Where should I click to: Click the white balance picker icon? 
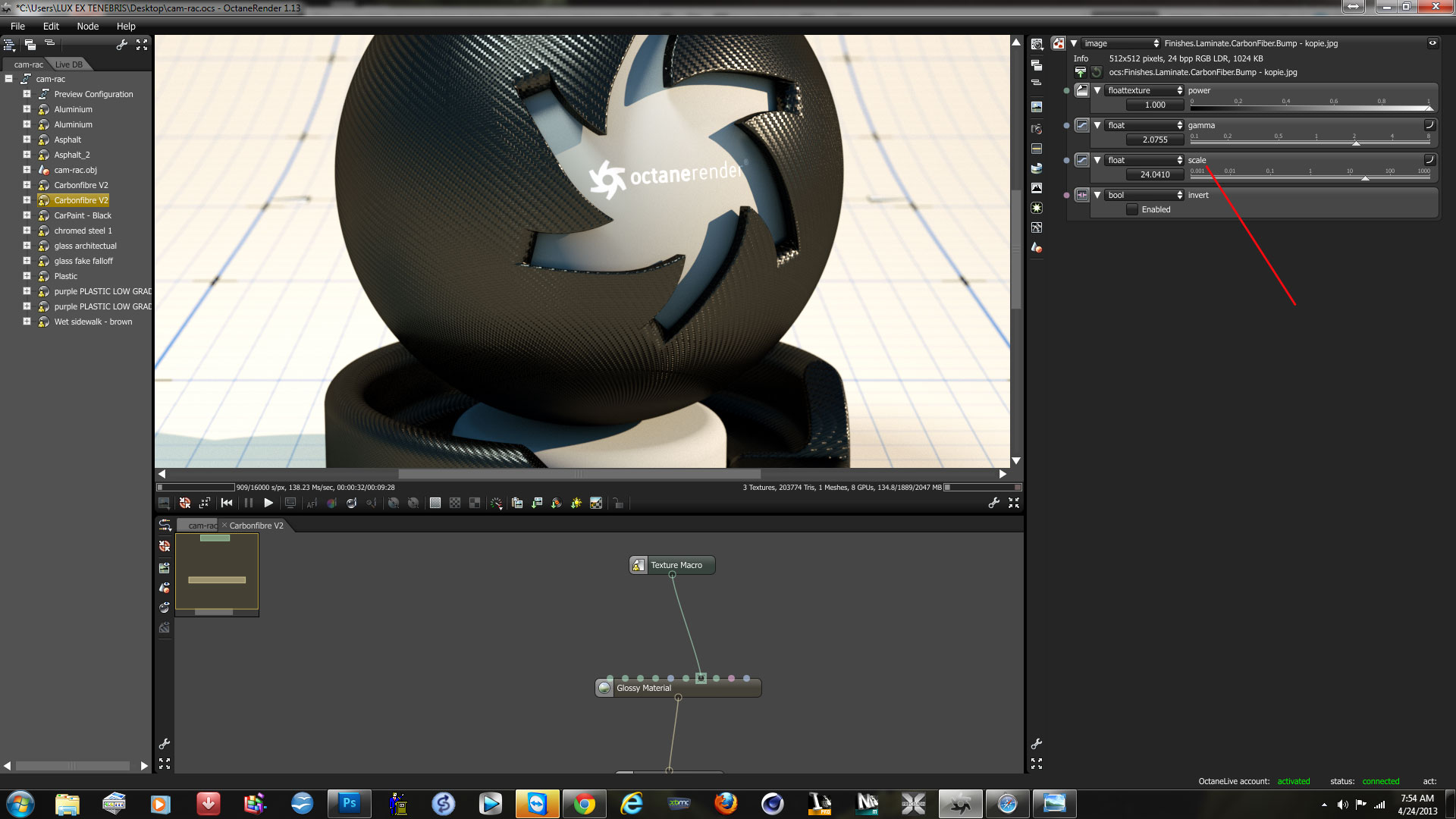(x=331, y=503)
